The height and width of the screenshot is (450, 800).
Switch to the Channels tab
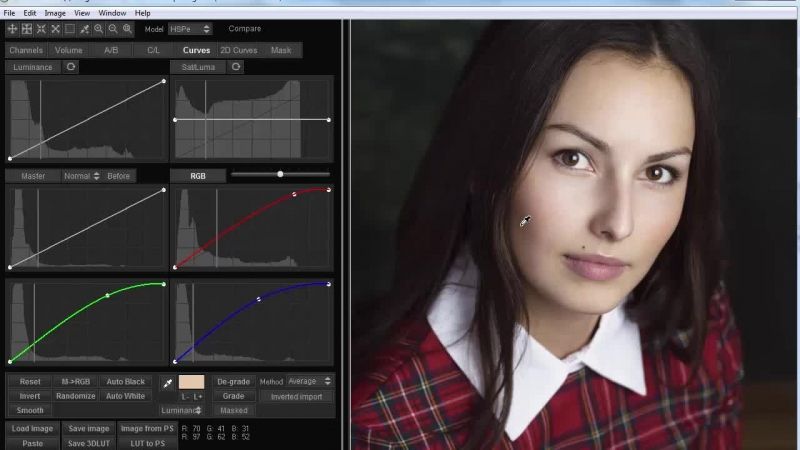click(26, 50)
